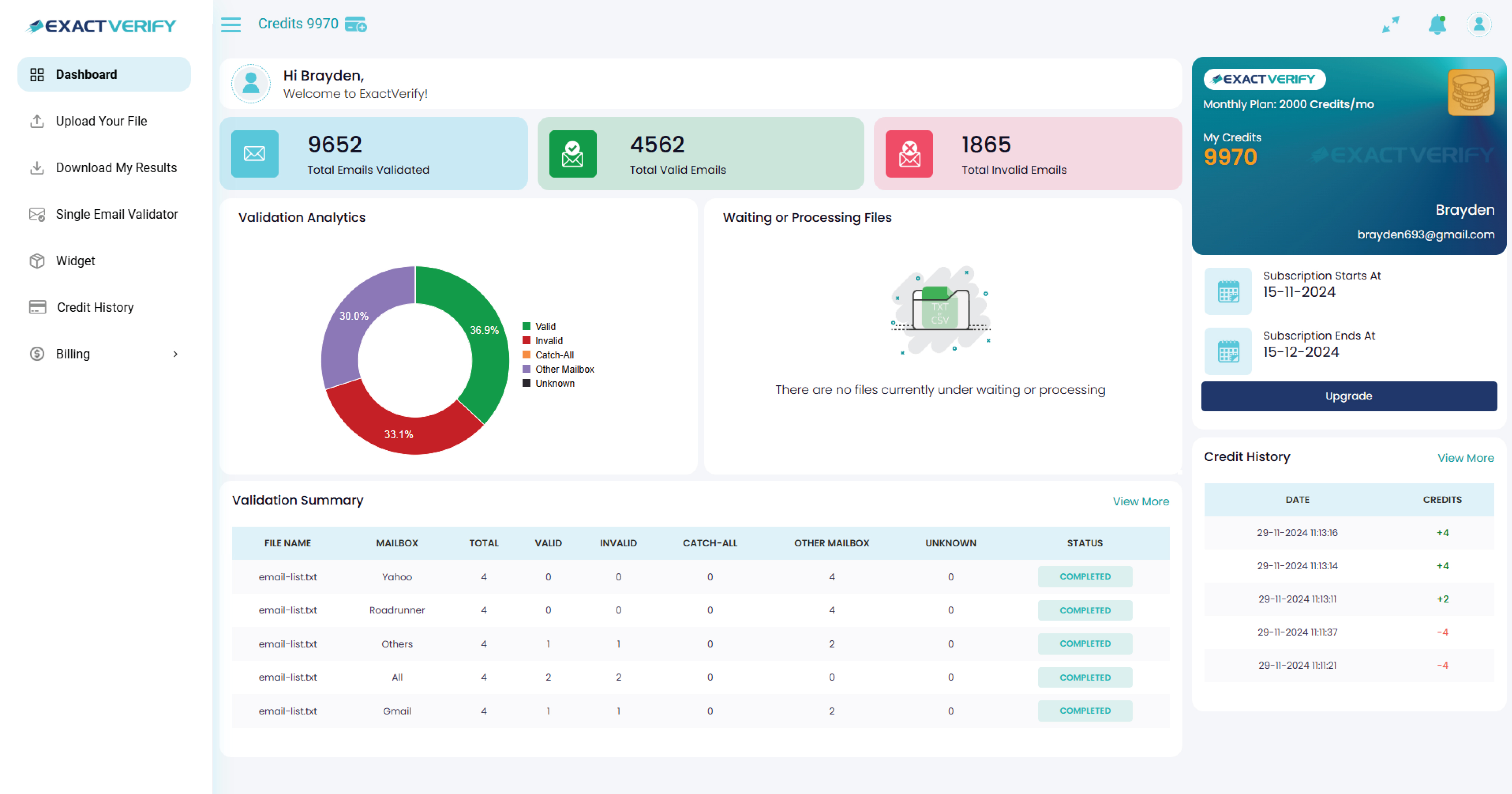Select the Dashboard menu item

86,74
